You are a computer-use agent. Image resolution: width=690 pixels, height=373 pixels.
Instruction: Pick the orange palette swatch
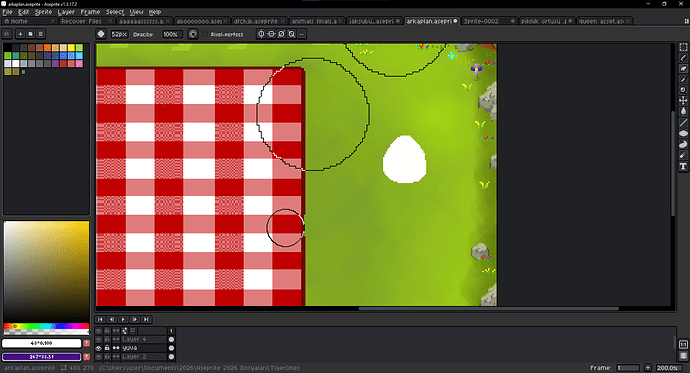pos(47,48)
